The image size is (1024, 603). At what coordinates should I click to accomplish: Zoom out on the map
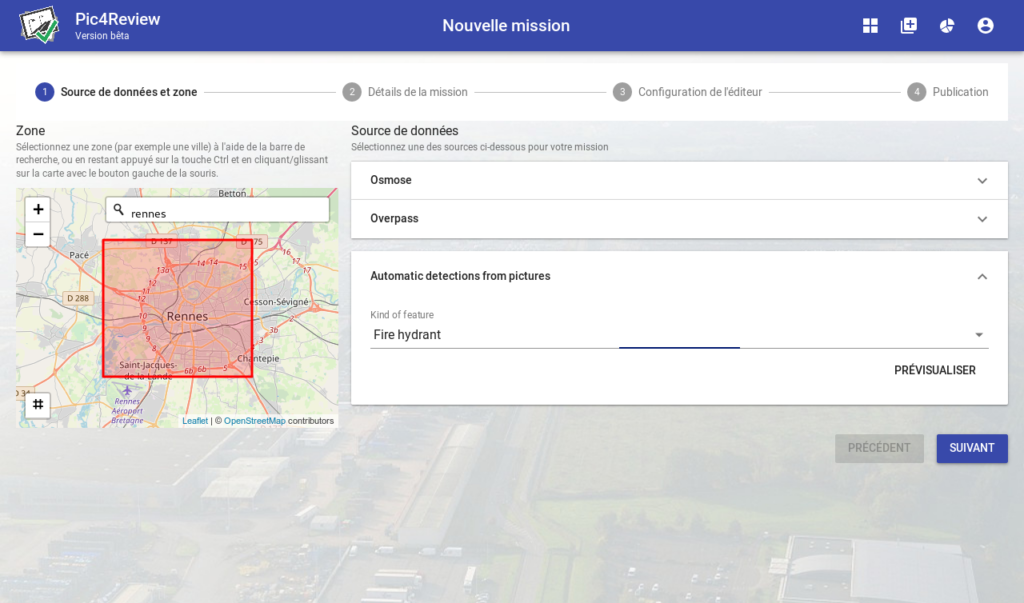click(38, 234)
